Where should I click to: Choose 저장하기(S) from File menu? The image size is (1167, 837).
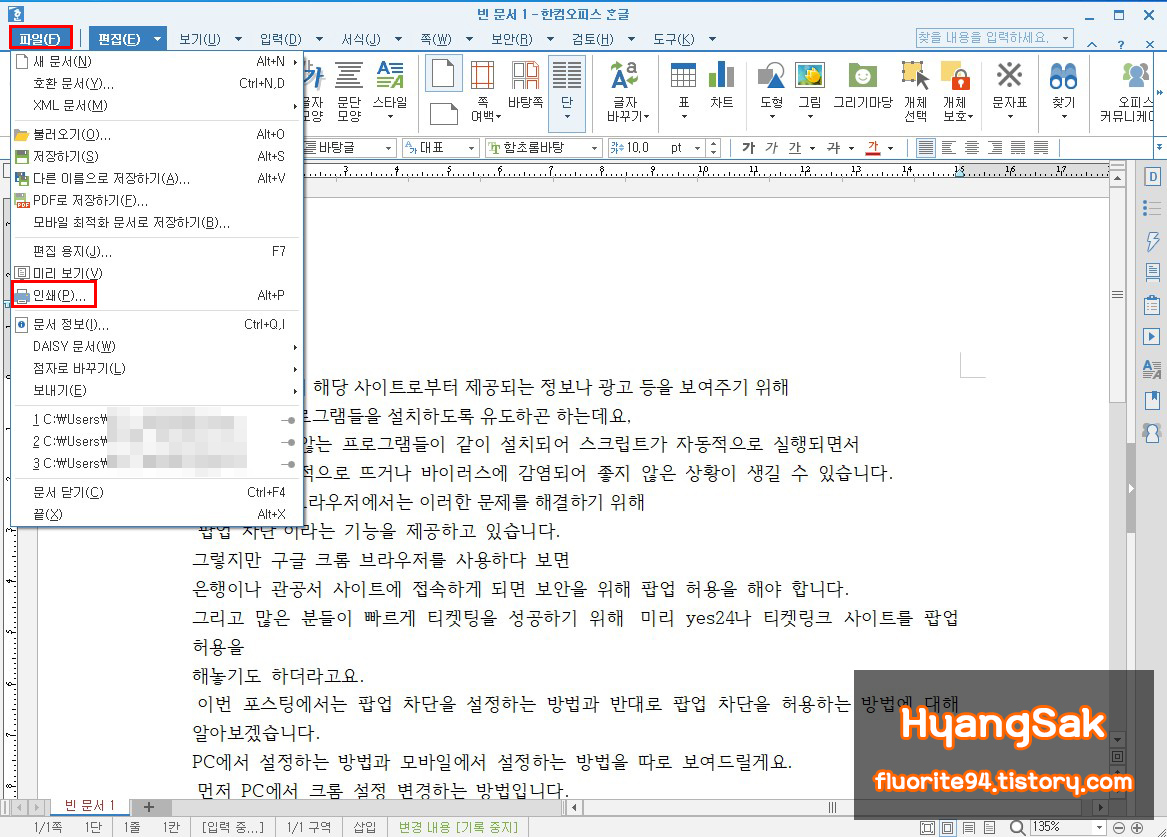point(157,156)
